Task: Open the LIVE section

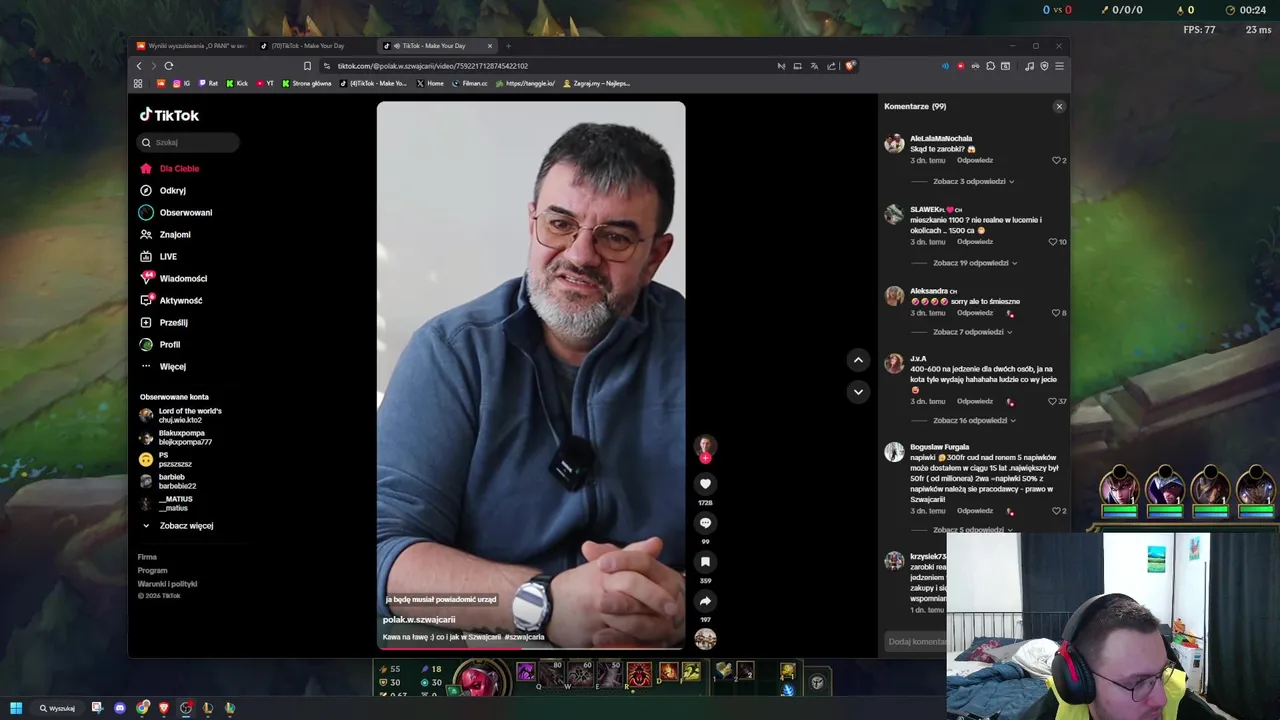Action: [159, 256]
